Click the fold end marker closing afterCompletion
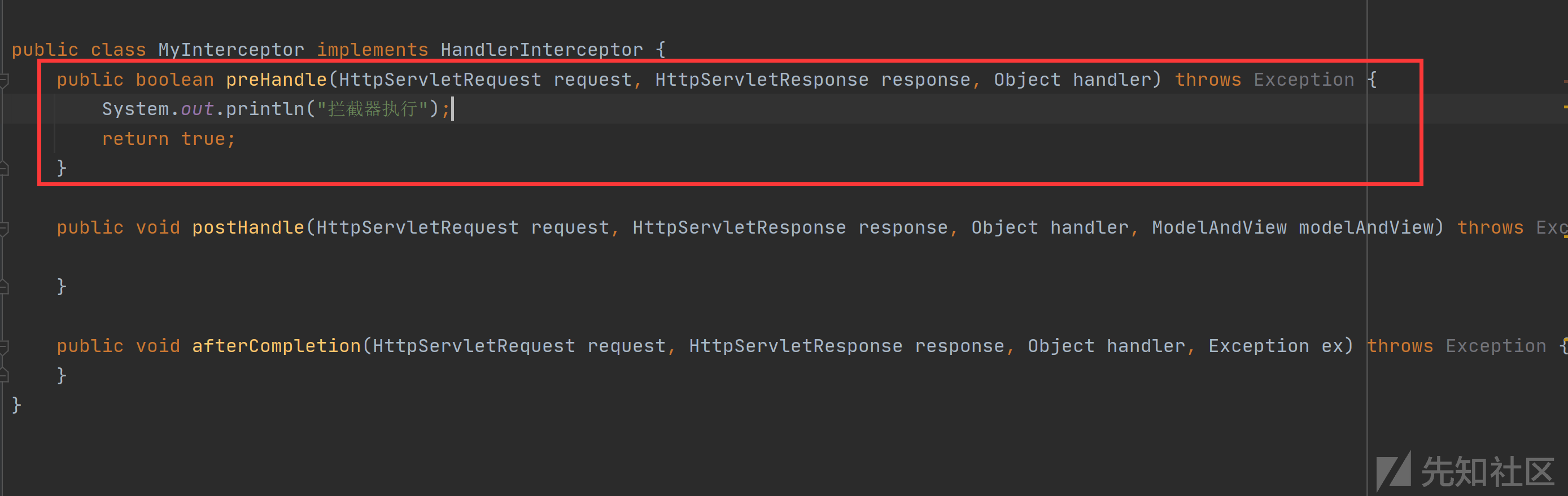The width and height of the screenshot is (1568, 496). pos(3,375)
